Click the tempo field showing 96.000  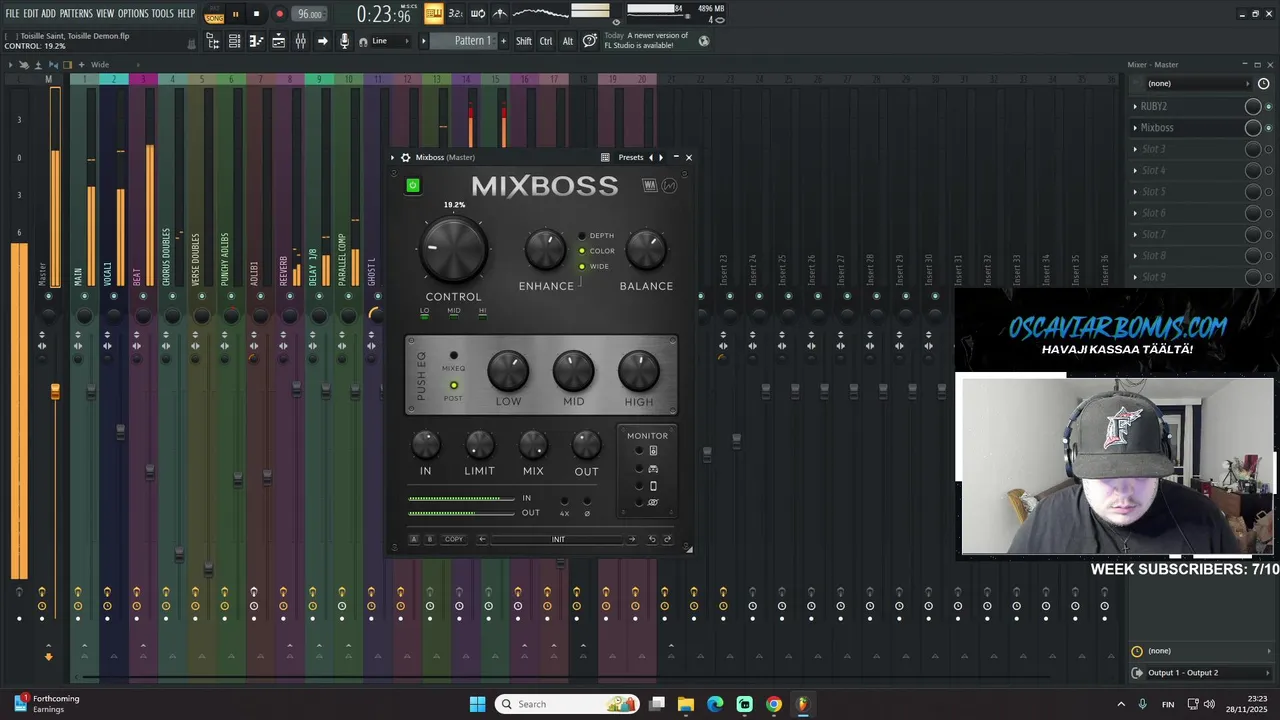(x=310, y=14)
